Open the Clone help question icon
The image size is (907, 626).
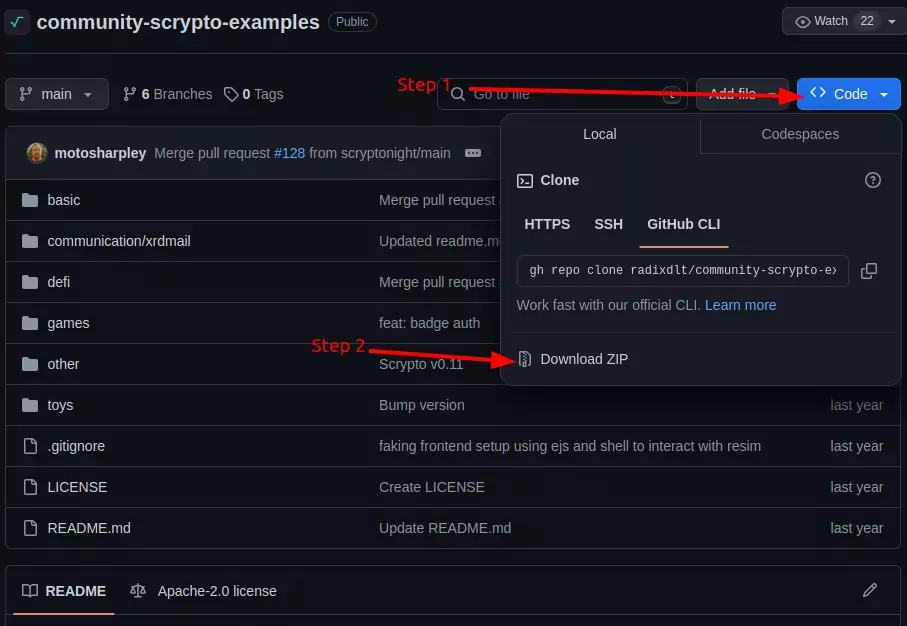[x=872, y=180]
